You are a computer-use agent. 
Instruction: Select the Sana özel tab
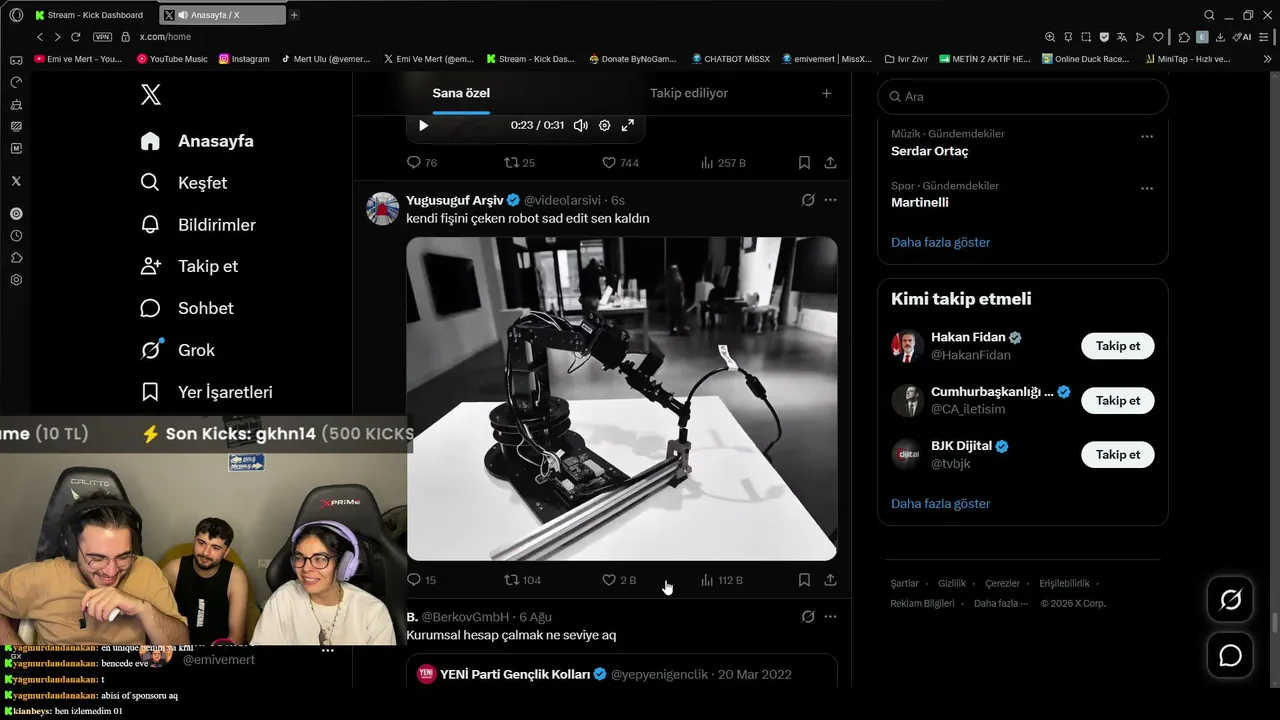(x=461, y=93)
